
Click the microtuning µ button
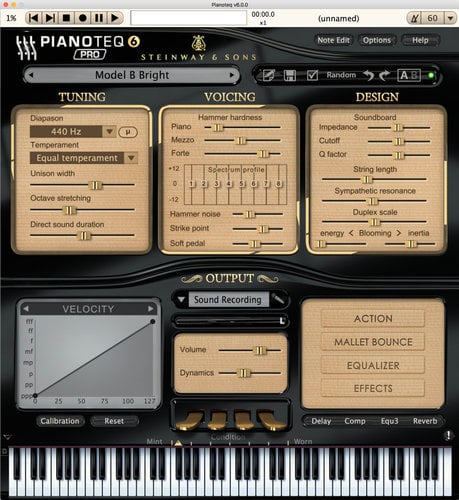[128, 132]
